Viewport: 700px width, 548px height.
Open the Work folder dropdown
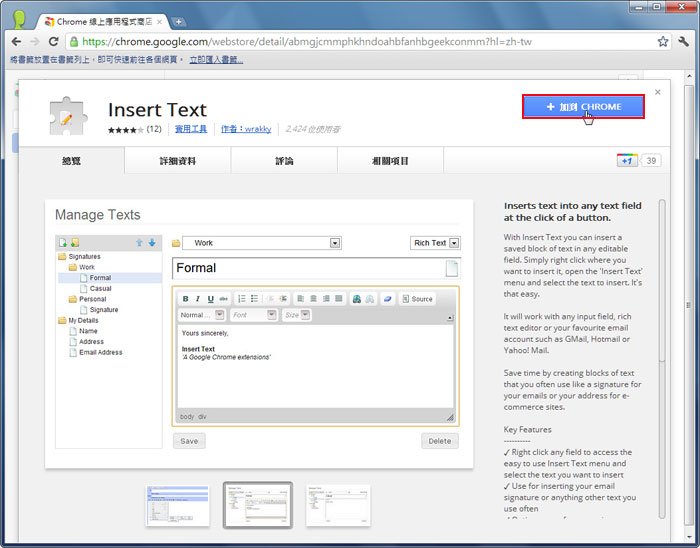click(x=262, y=243)
